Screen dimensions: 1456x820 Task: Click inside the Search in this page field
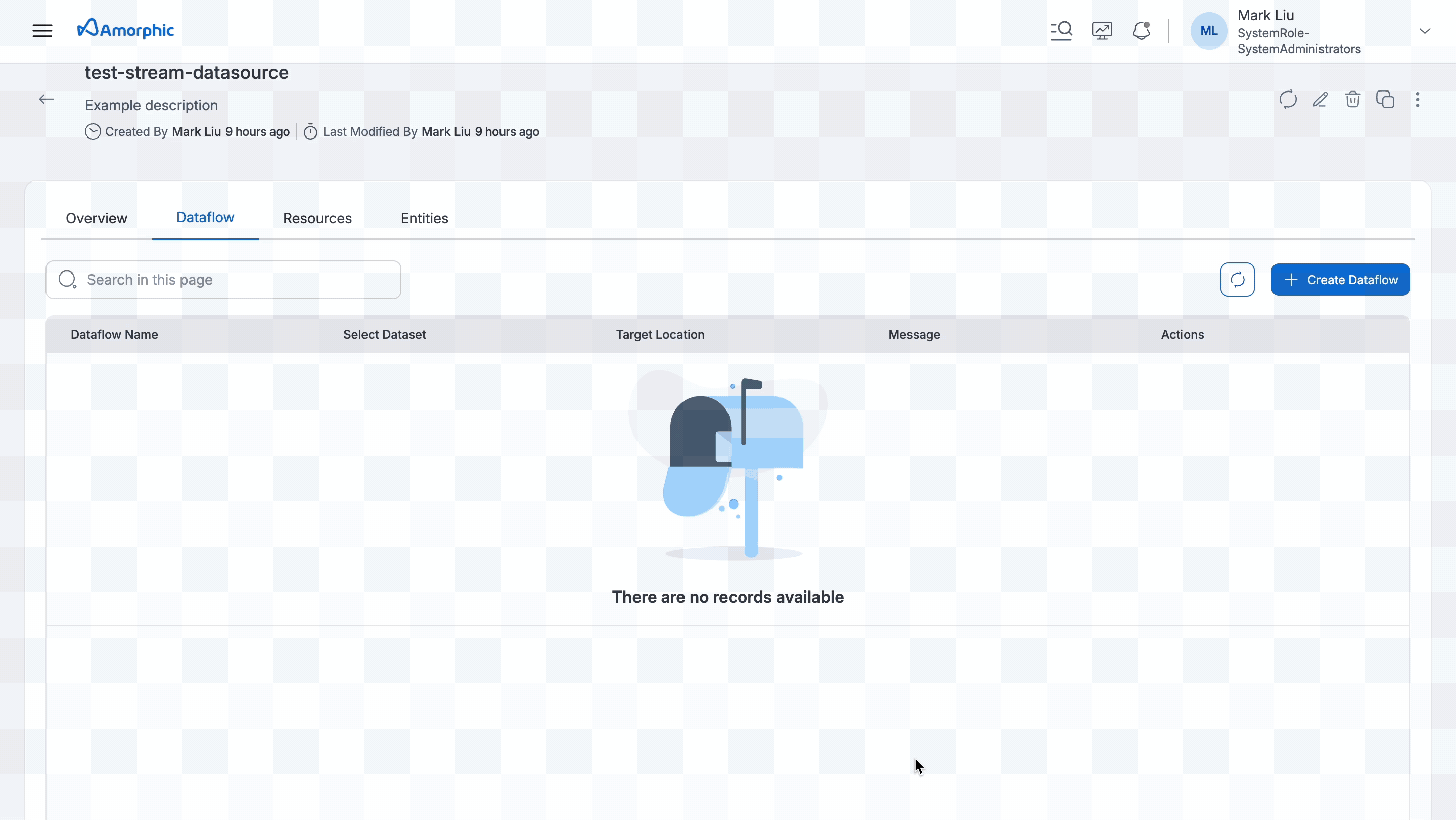[x=222, y=279]
